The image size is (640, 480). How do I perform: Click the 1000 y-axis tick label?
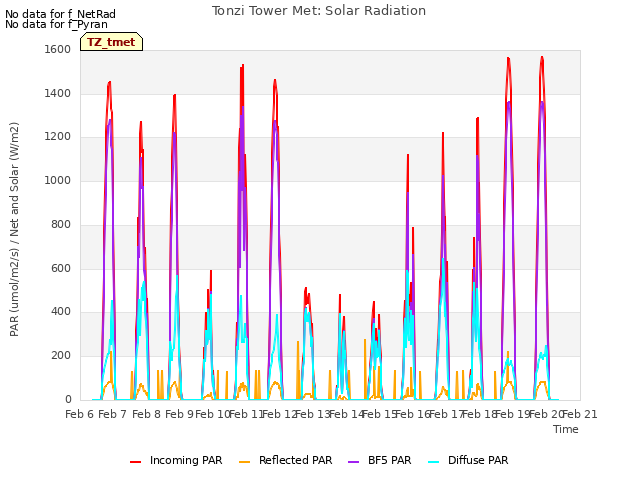pyautogui.click(x=58, y=180)
